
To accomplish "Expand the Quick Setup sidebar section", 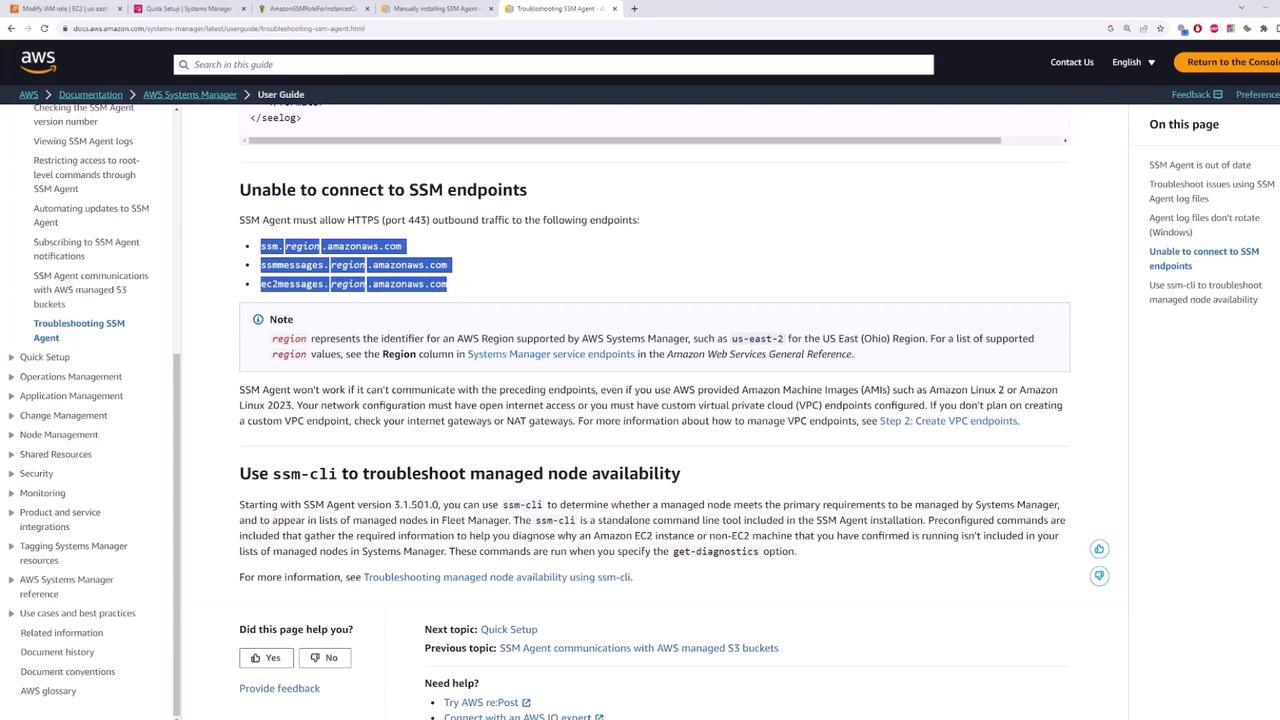I will pos(11,357).
